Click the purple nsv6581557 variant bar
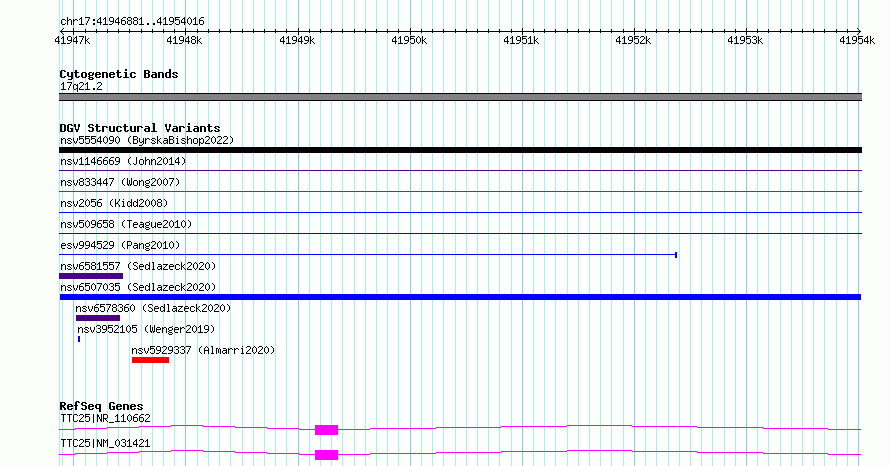Image resolution: width=890 pixels, height=466 pixels. point(91,276)
